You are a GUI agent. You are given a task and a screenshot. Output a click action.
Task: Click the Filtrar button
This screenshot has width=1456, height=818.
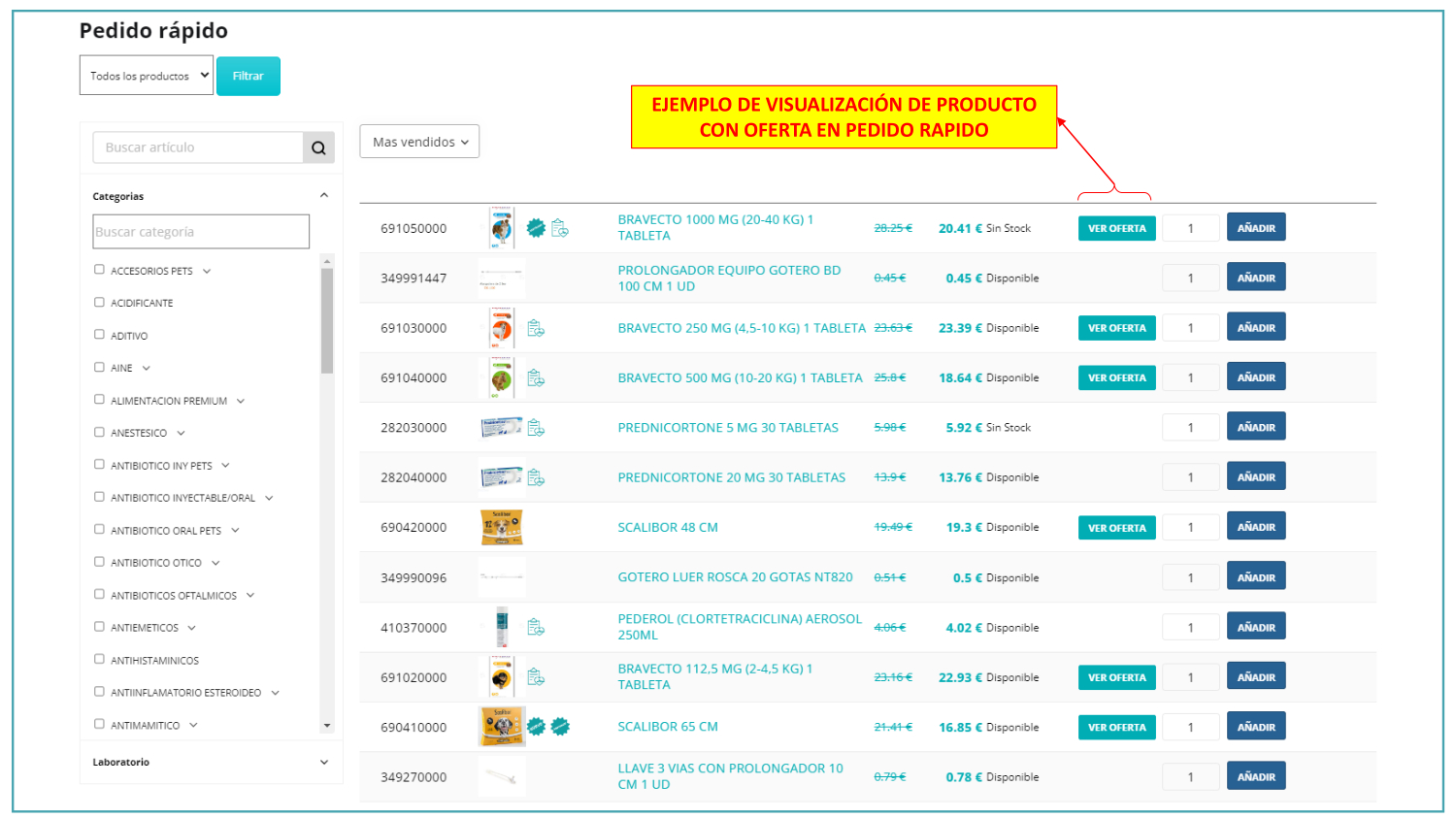248,76
